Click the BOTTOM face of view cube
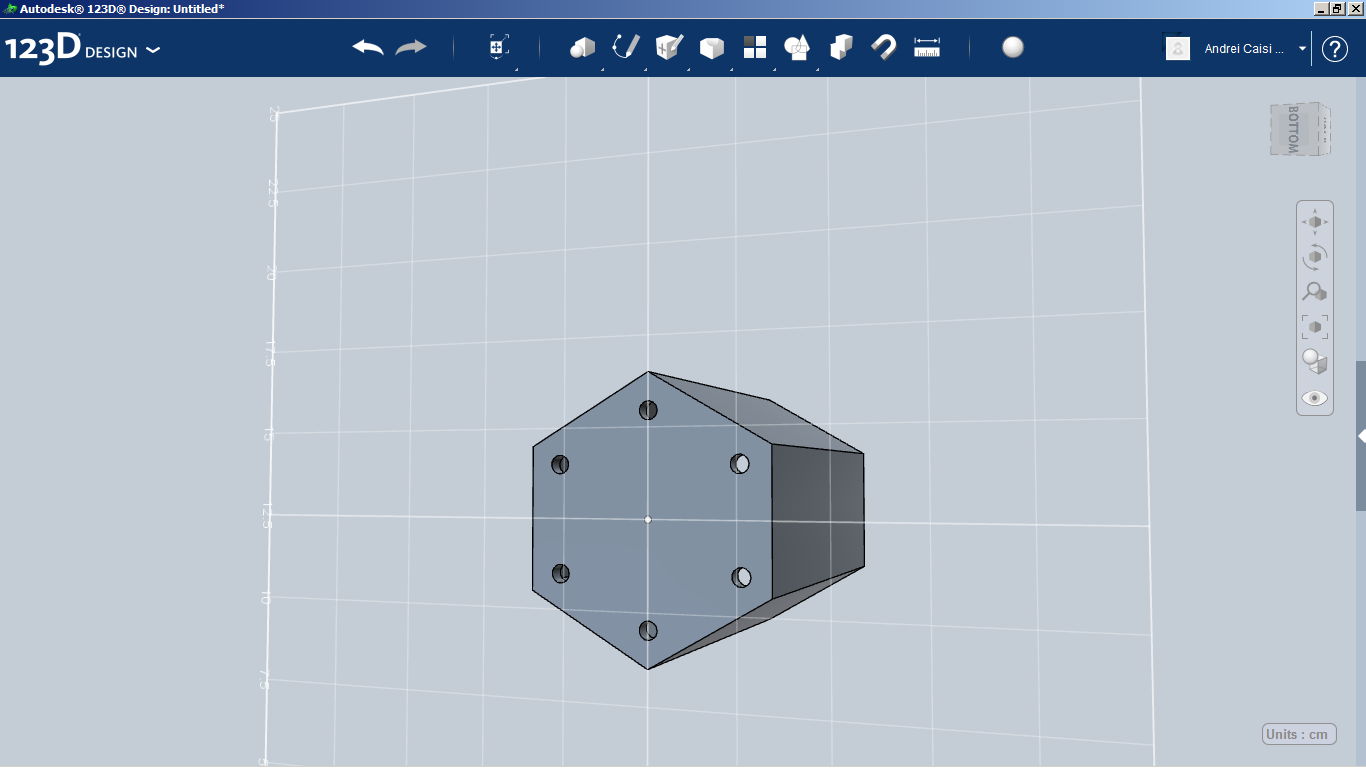 click(1294, 129)
